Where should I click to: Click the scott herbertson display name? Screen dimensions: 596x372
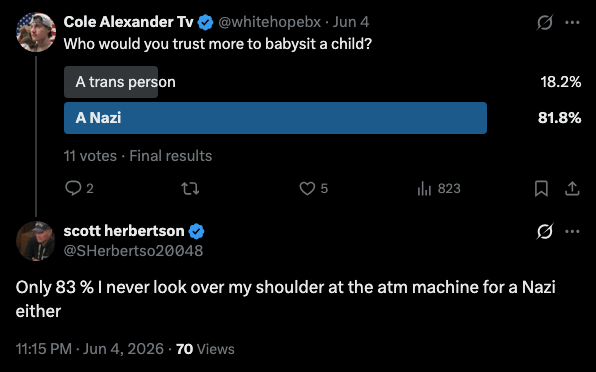pos(124,231)
